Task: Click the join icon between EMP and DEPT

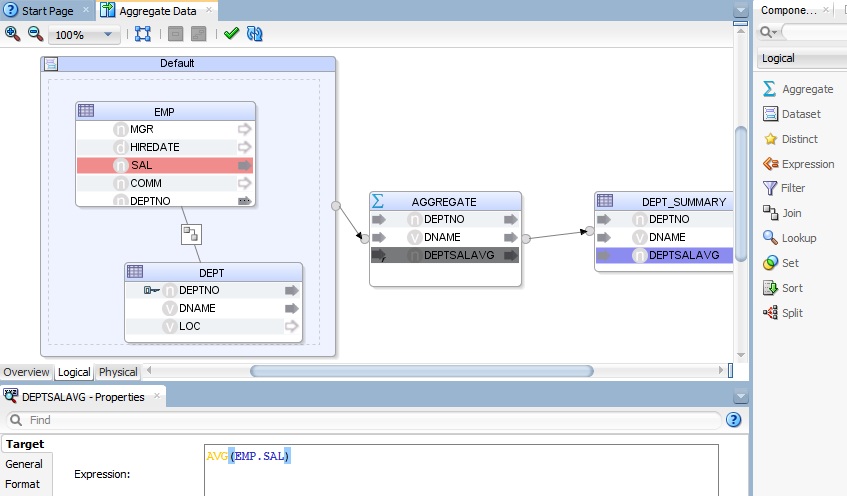Action: point(191,234)
